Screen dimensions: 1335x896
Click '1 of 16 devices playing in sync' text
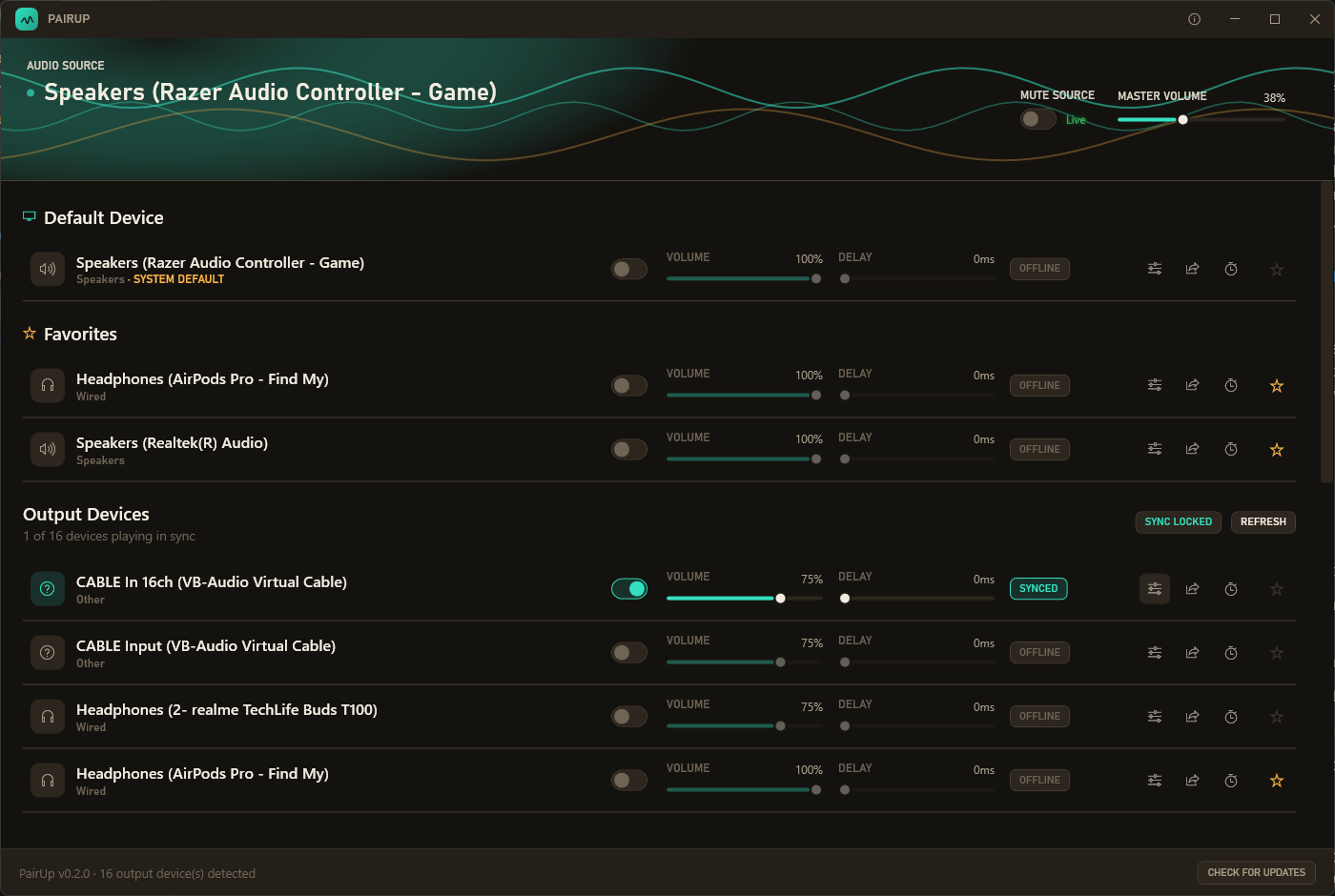pyautogui.click(x=109, y=537)
